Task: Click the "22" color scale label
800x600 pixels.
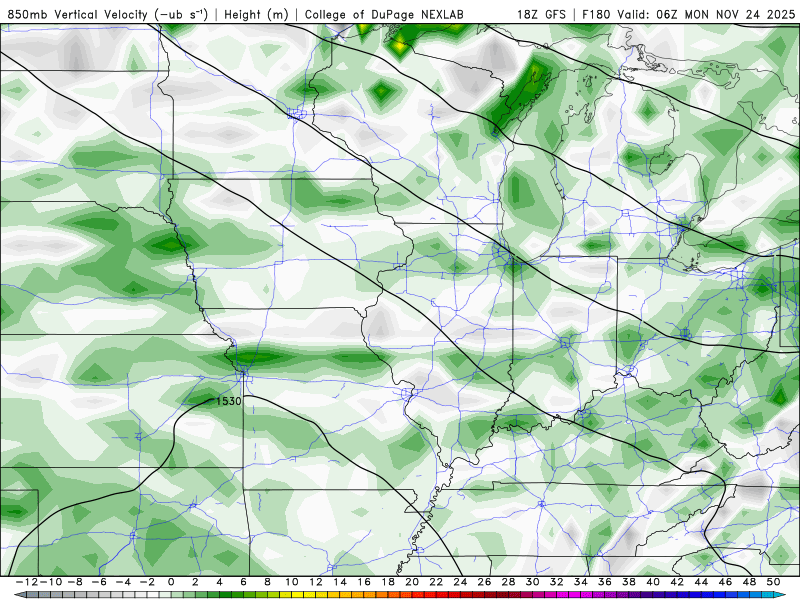Action: point(436,582)
